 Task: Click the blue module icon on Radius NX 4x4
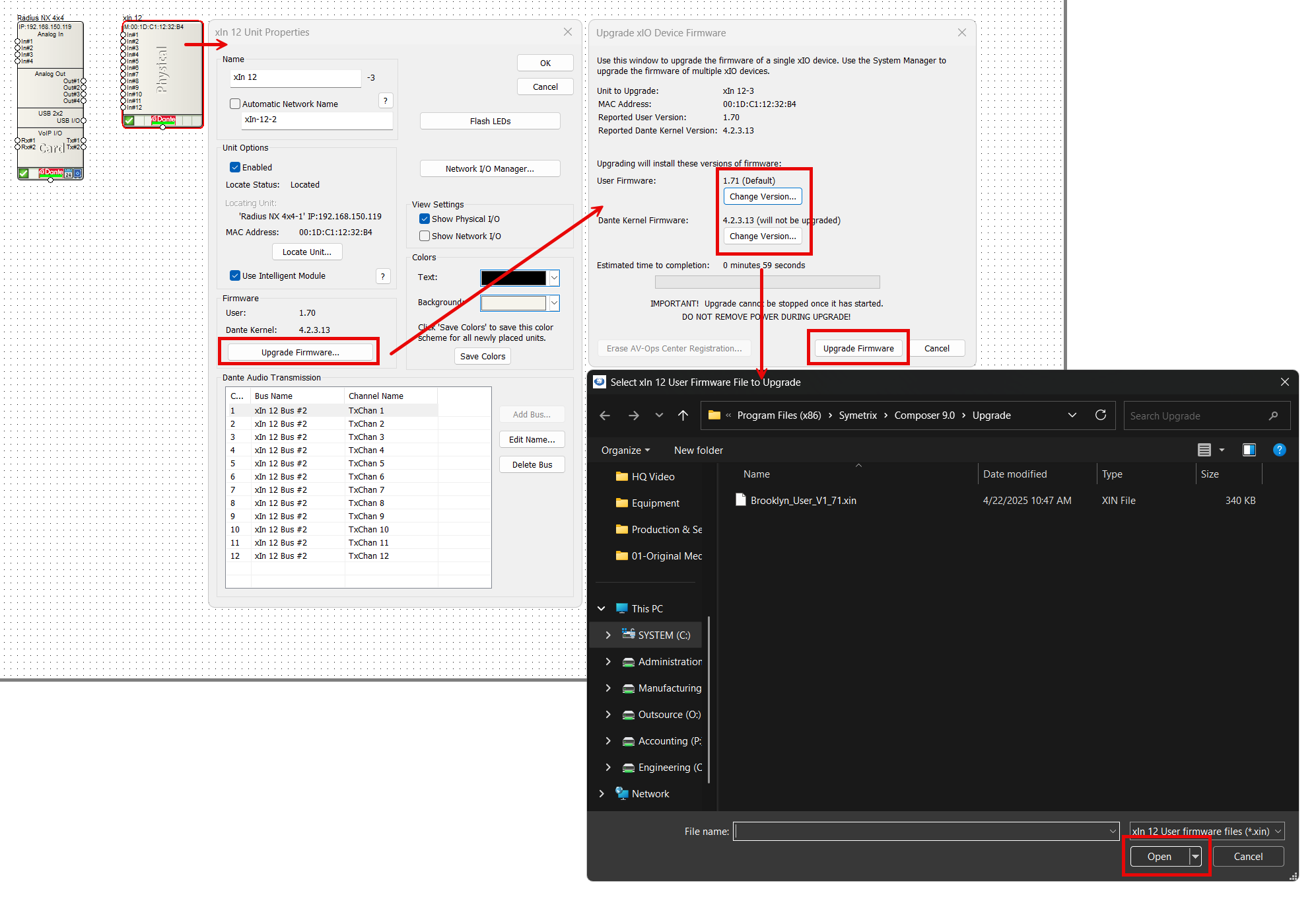[x=78, y=174]
